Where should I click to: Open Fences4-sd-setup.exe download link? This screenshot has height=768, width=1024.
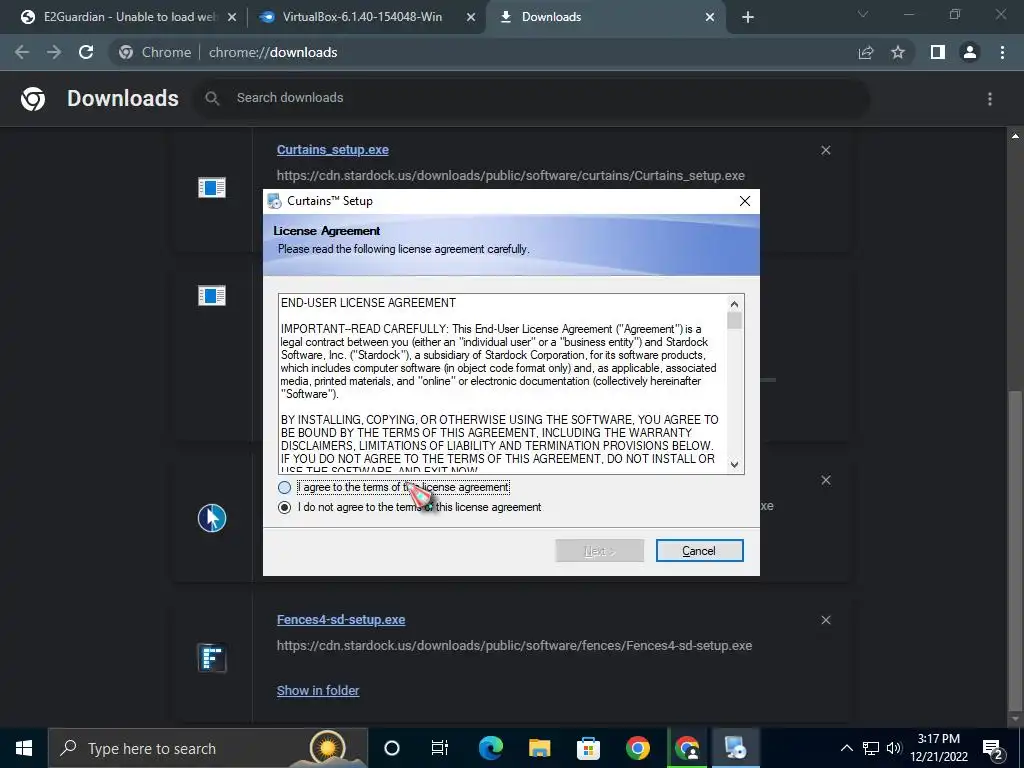[x=341, y=620]
